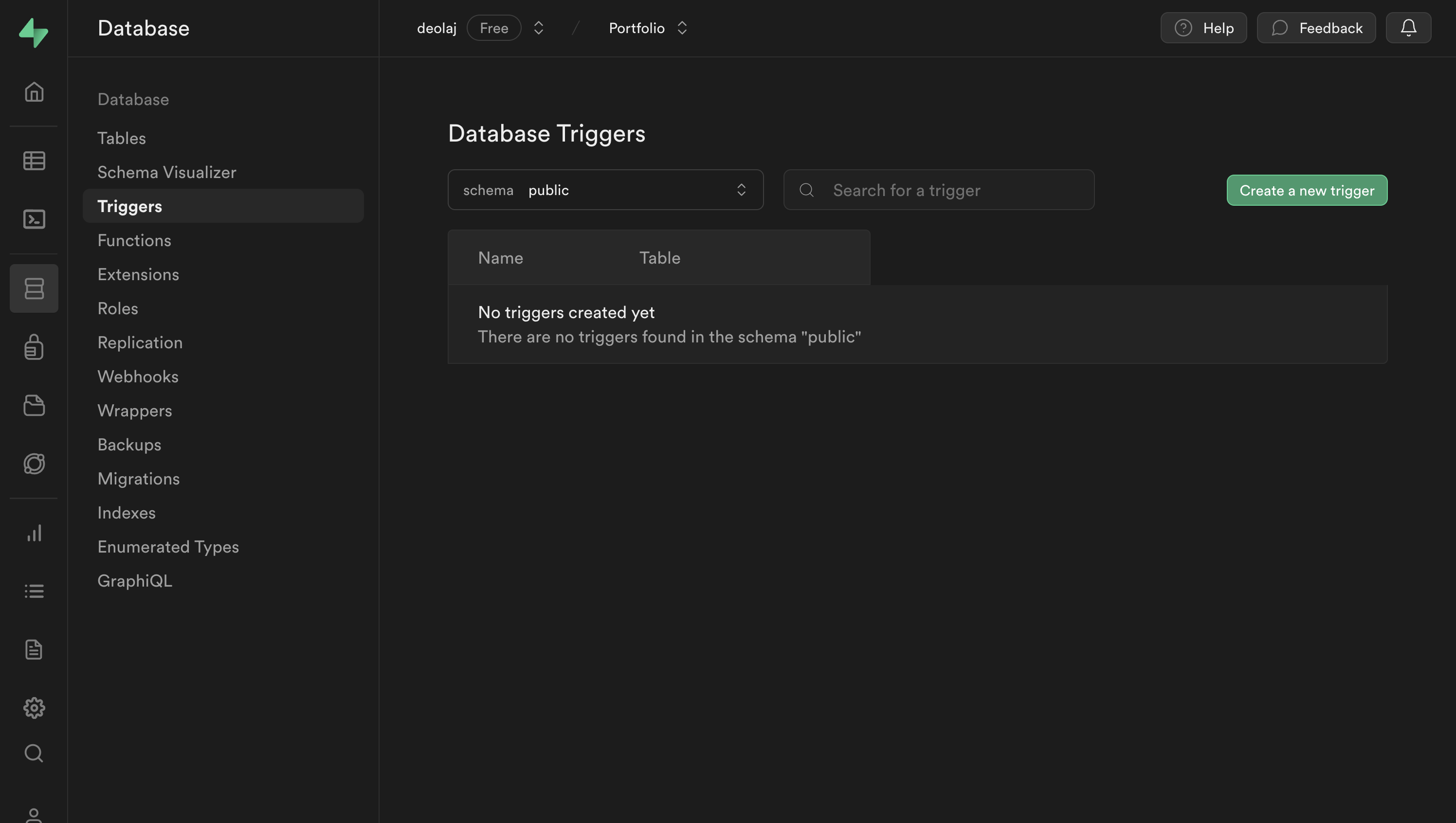Select the Tables menu item
This screenshot has height=823, width=1456.
pyautogui.click(x=121, y=137)
